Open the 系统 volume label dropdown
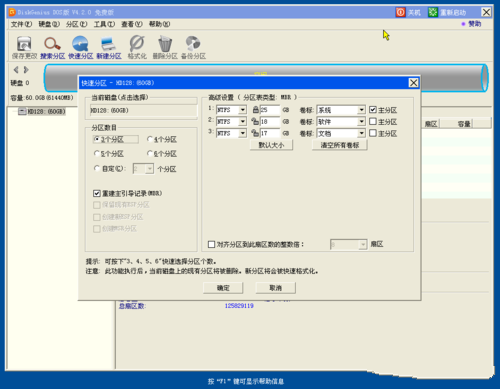The image size is (500, 389). pyautogui.click(x=362, y=110)
